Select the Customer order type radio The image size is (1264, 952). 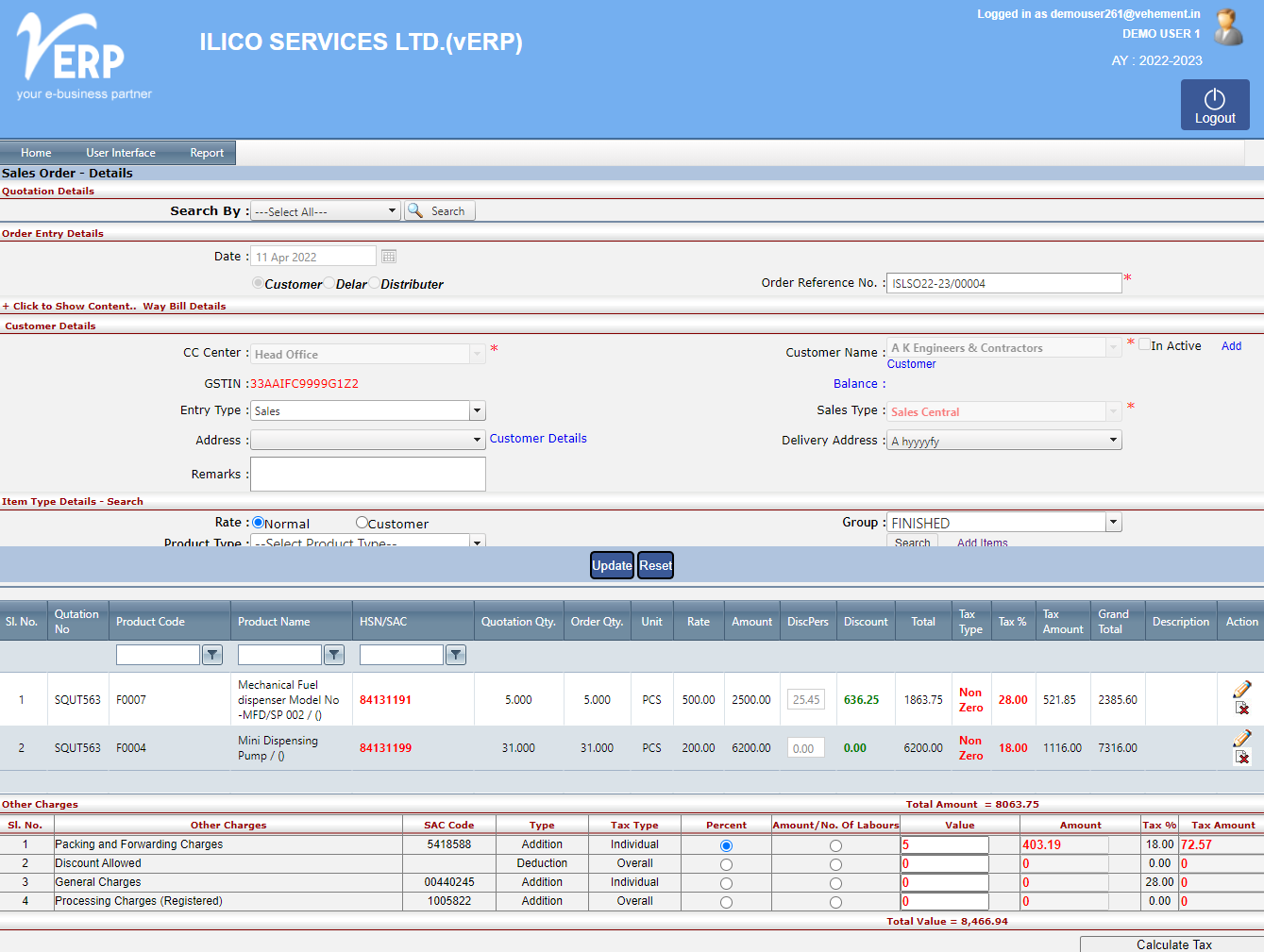[258, 283]
